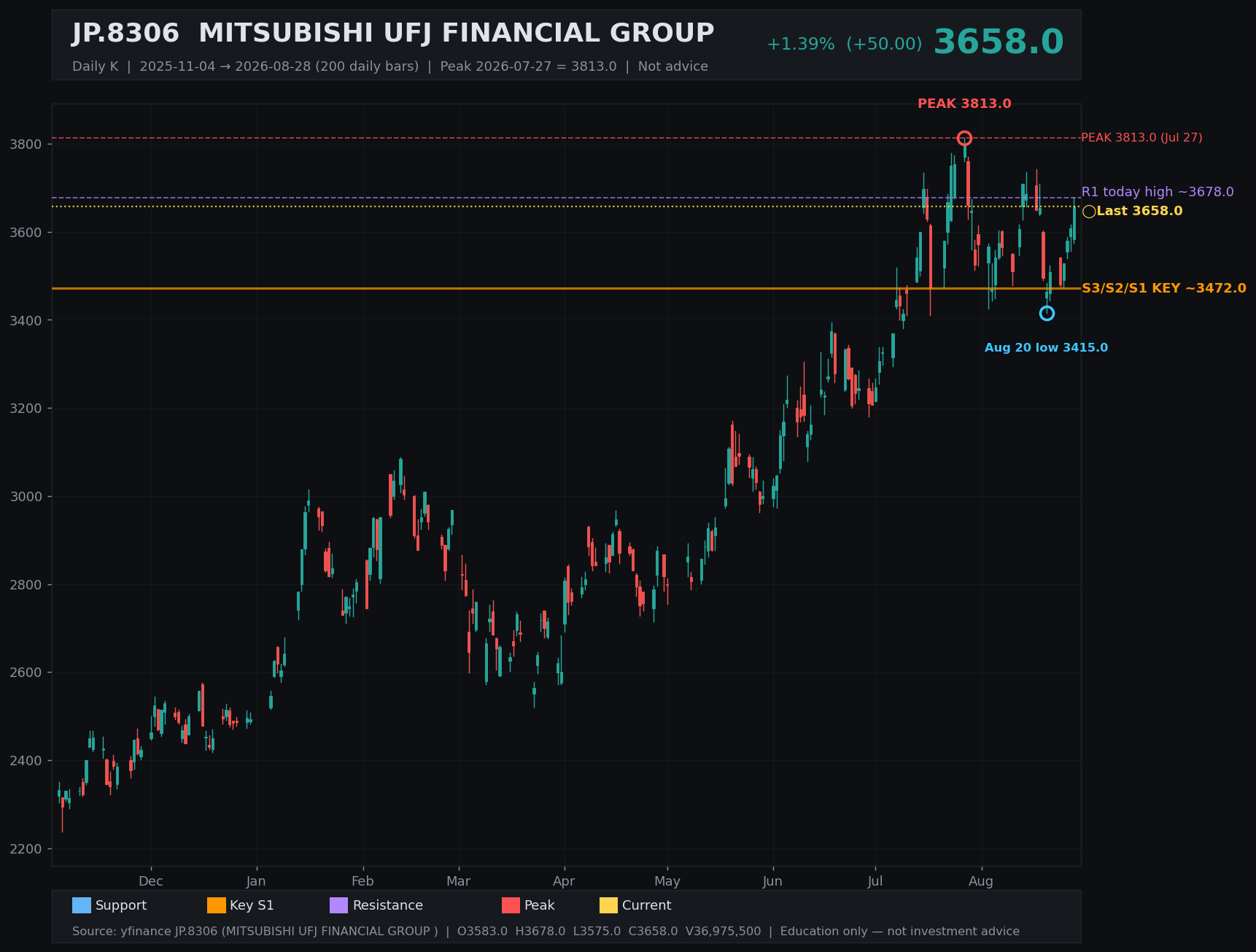
Task: Click the 'Resistance' legend text
Action: [x=388, y=905]
